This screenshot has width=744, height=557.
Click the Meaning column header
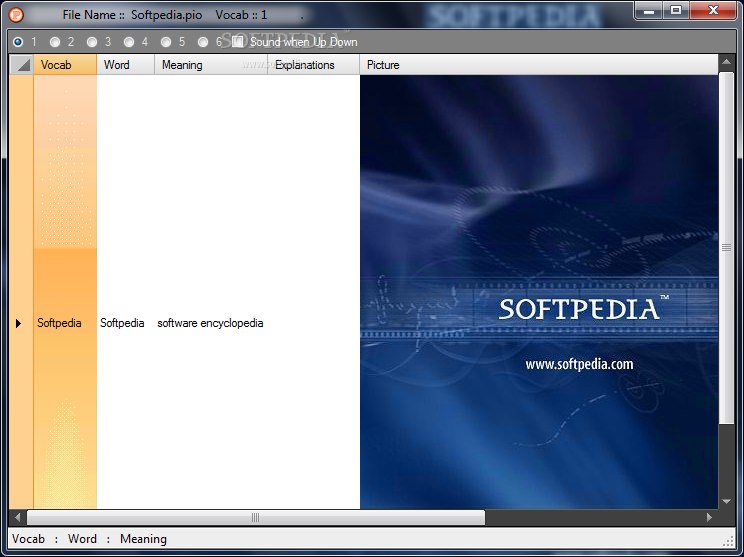click(211, 65)
